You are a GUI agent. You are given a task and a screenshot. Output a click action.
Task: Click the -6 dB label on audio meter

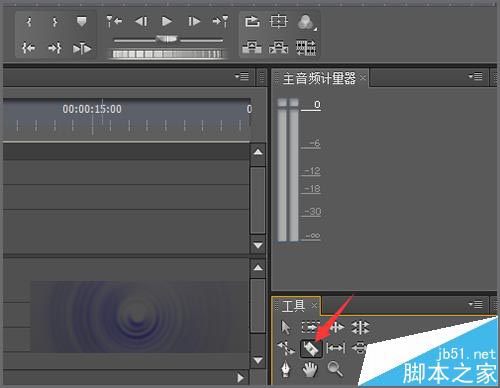[x=314, y=144]
